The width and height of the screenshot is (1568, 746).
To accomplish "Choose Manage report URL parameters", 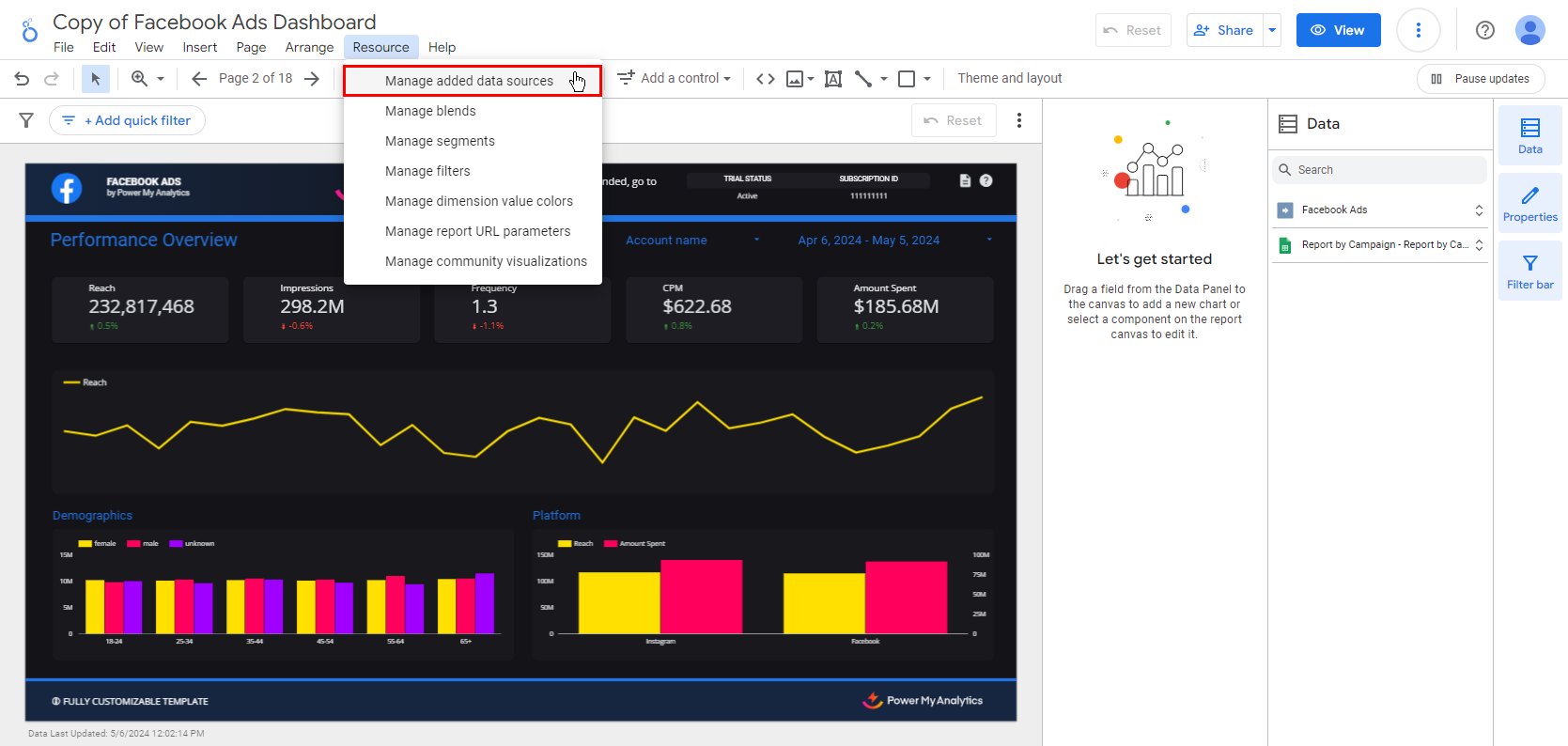I will coord(477,231).
